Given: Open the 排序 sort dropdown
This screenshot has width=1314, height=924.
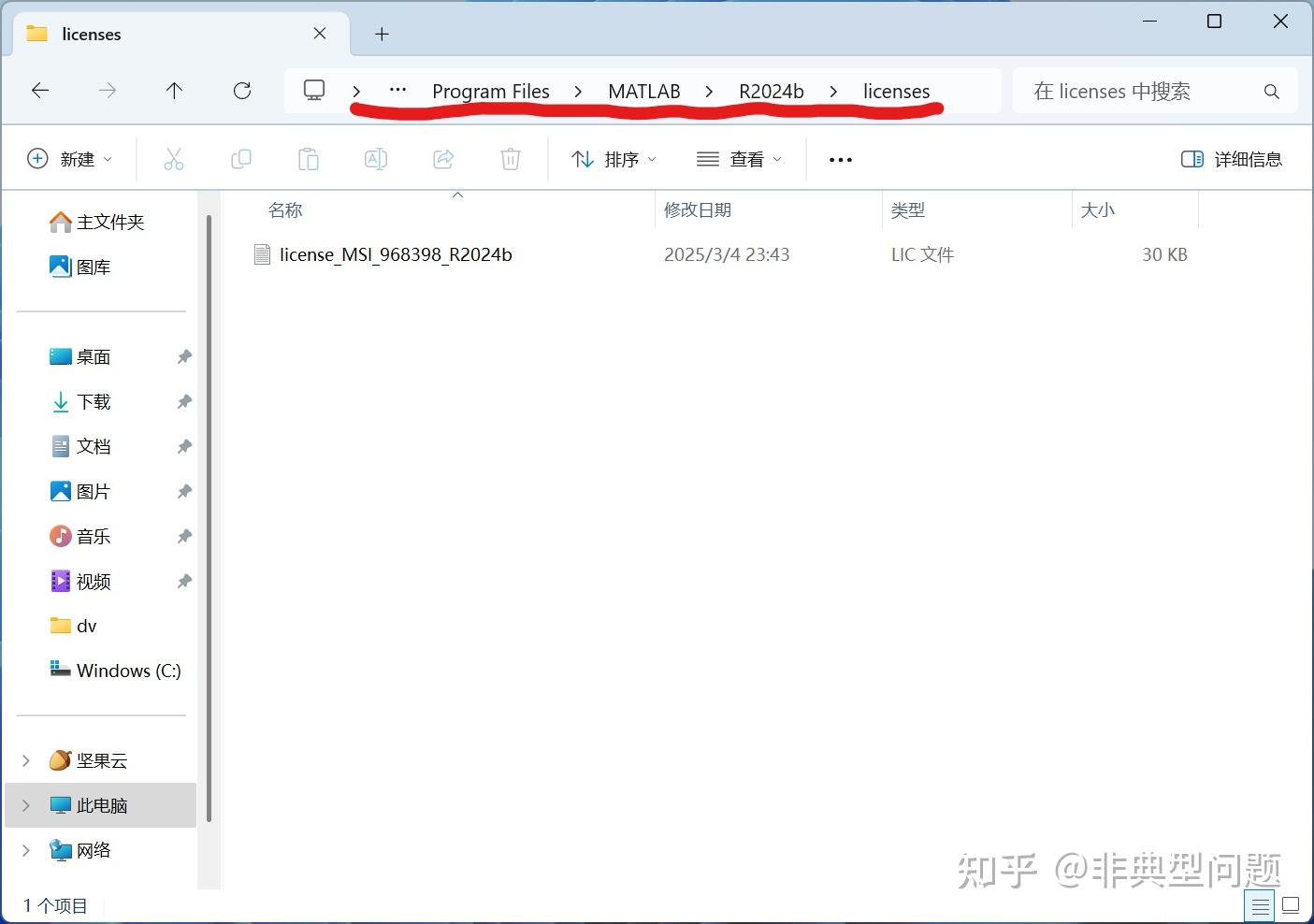Looking at the screenshot, I should coord(614,159).
